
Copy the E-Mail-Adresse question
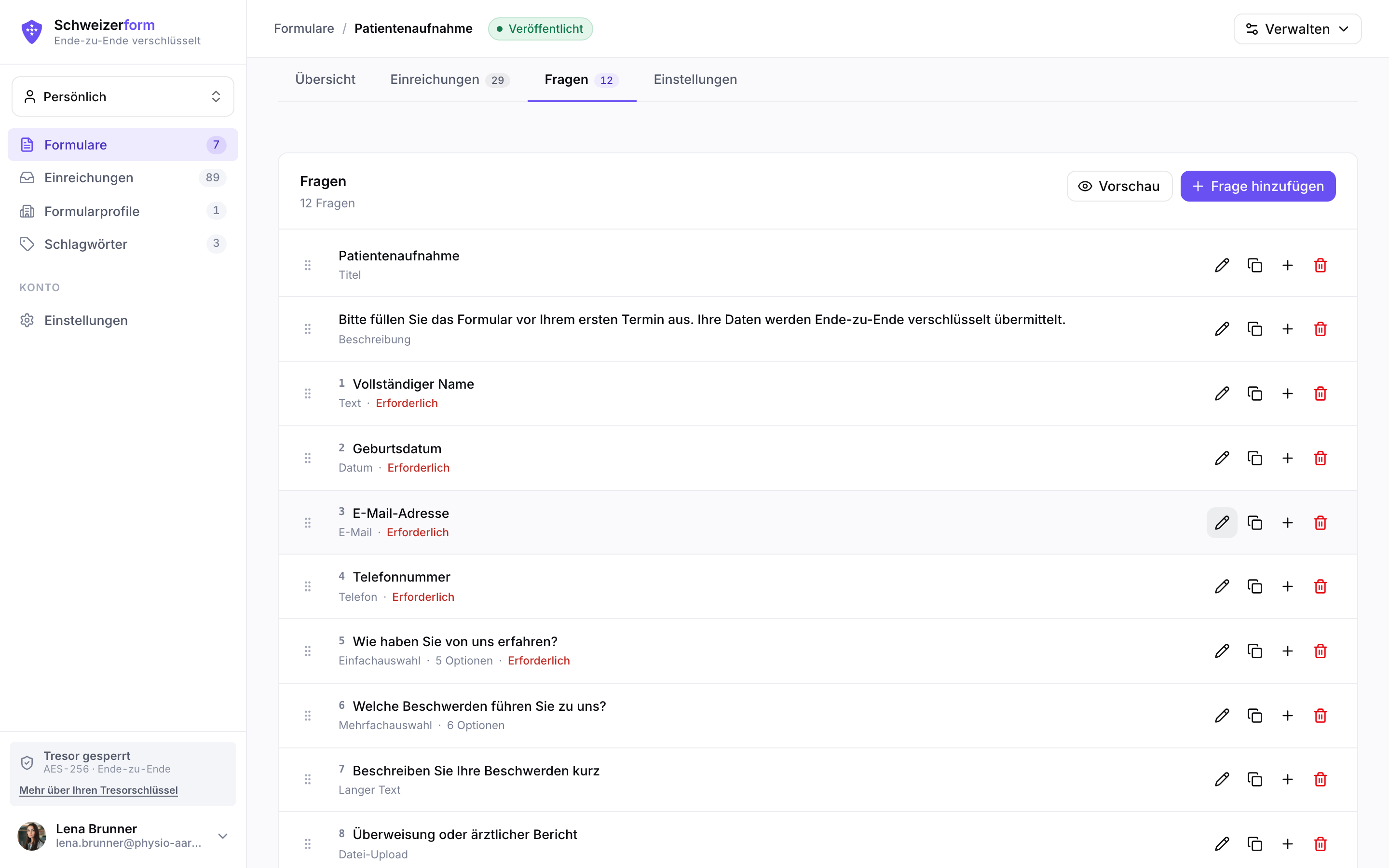[1255, 522]
